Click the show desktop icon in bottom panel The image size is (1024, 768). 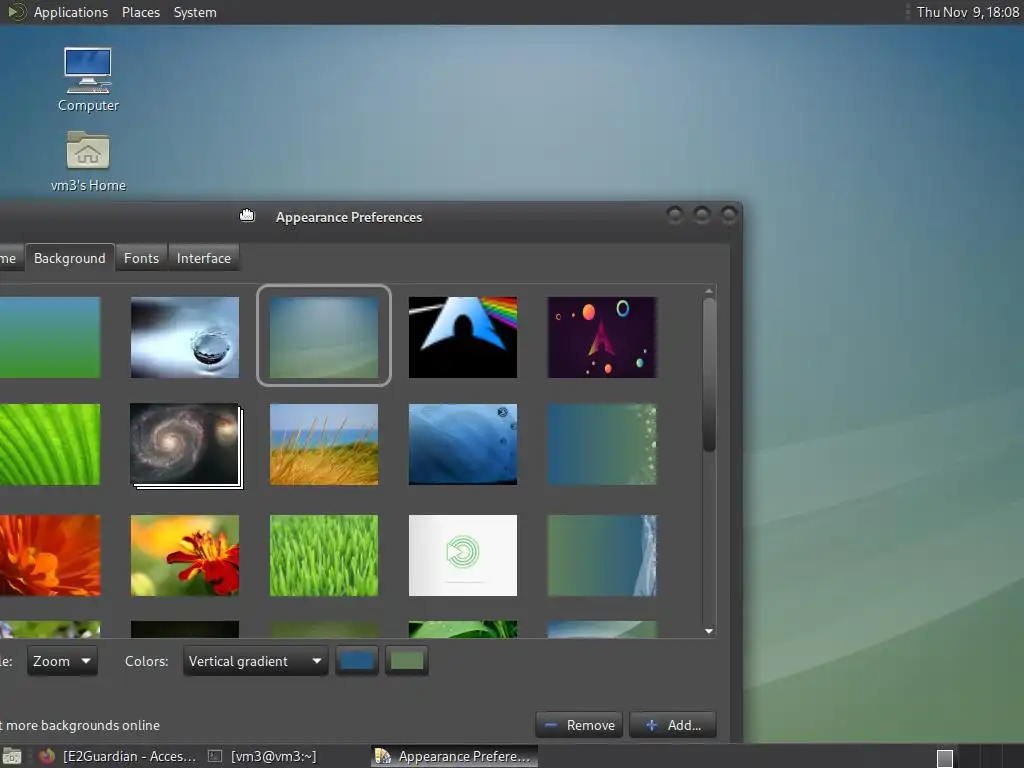[11, 756]
